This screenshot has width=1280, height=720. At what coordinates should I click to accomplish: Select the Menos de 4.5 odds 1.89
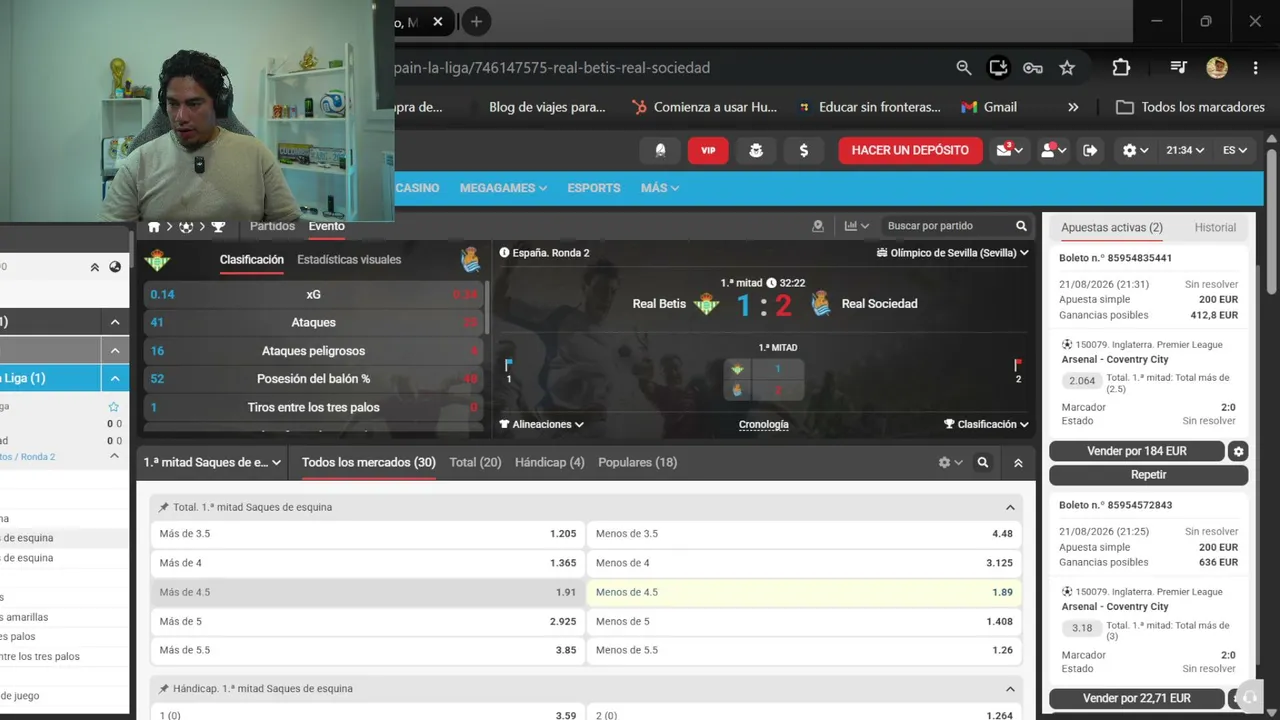pyautogui.click(x=804, y=592)
